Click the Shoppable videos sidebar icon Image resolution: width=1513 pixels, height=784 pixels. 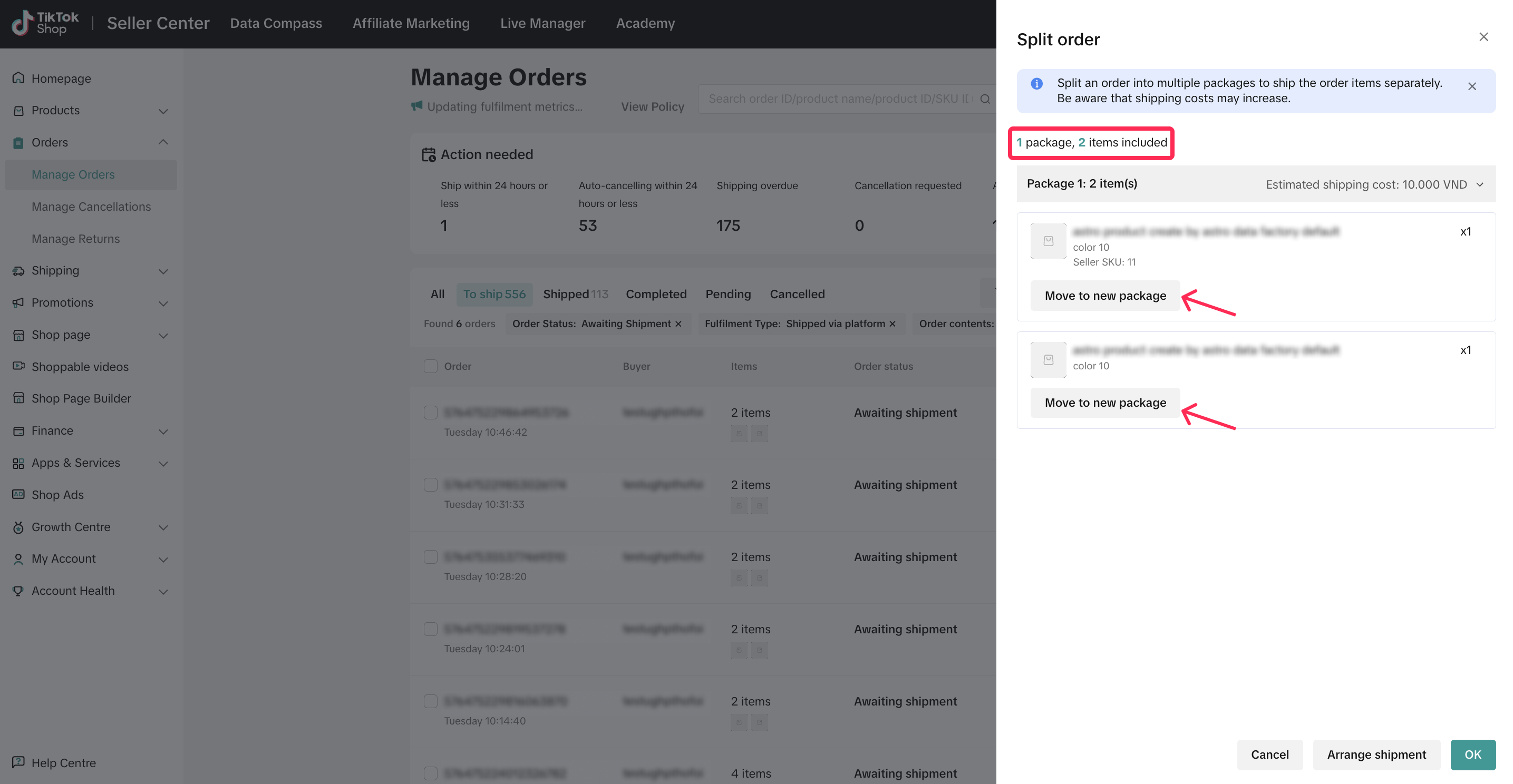[x=18, y=366]
